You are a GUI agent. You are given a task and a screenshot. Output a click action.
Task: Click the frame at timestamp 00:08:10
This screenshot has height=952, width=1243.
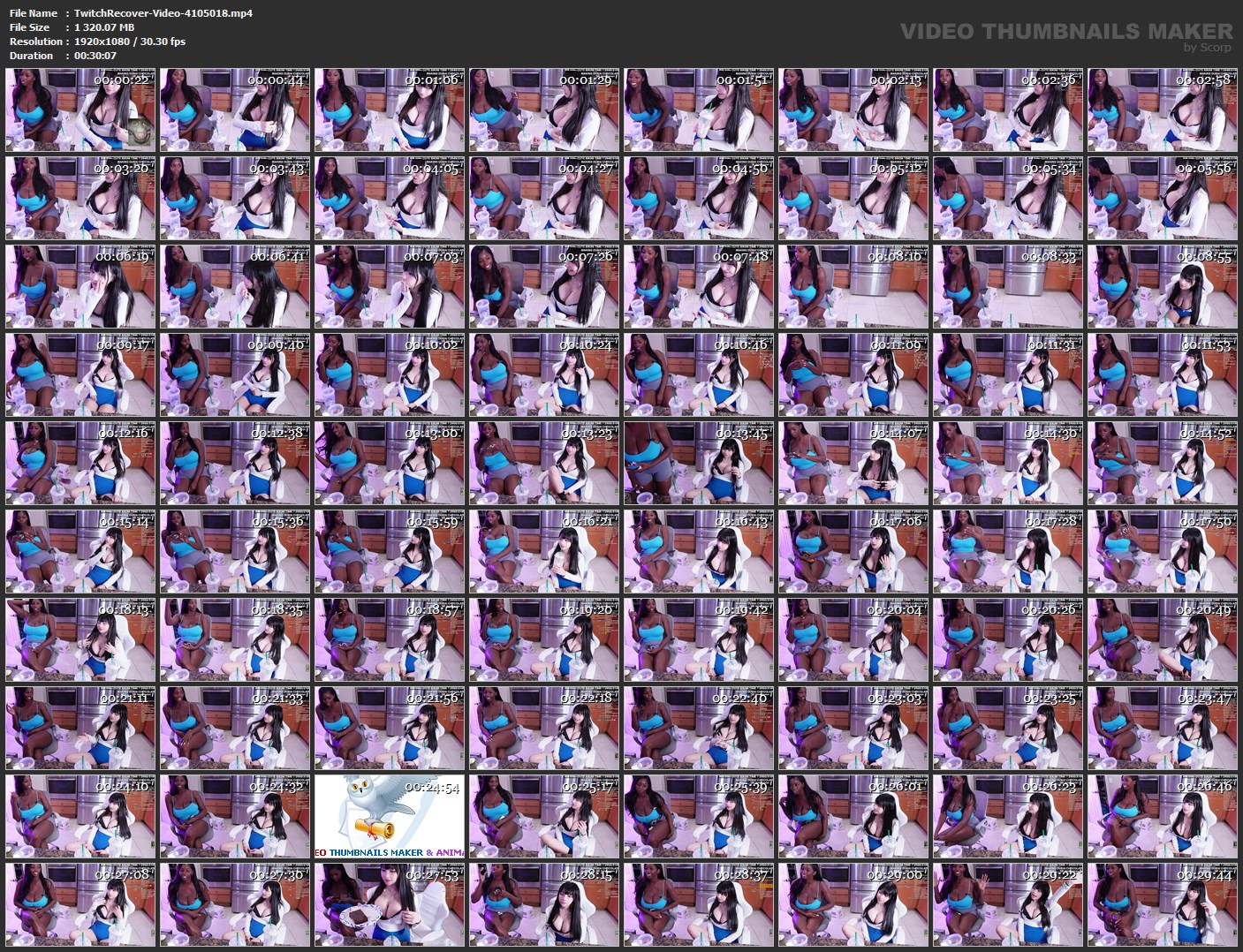[x=853, y=286]
